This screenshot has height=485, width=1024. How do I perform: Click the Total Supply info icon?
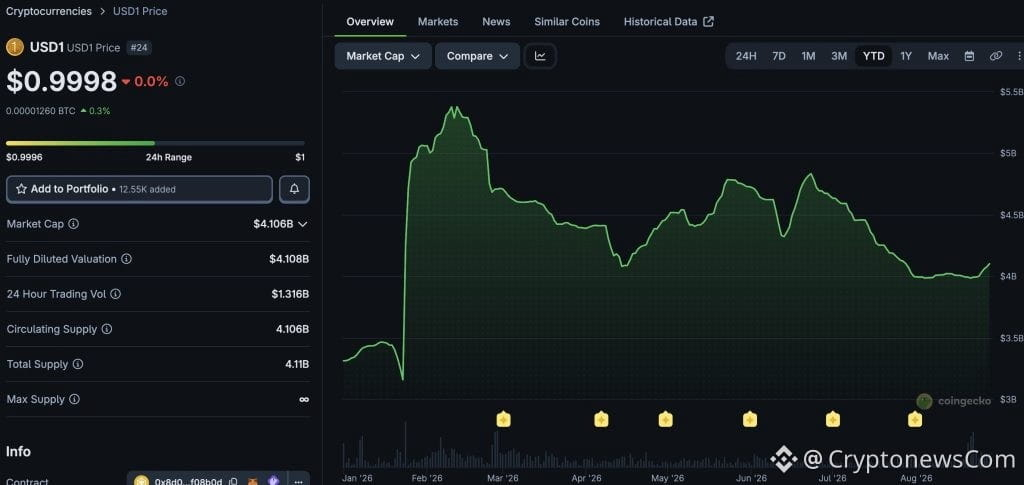tap(78, 364)
